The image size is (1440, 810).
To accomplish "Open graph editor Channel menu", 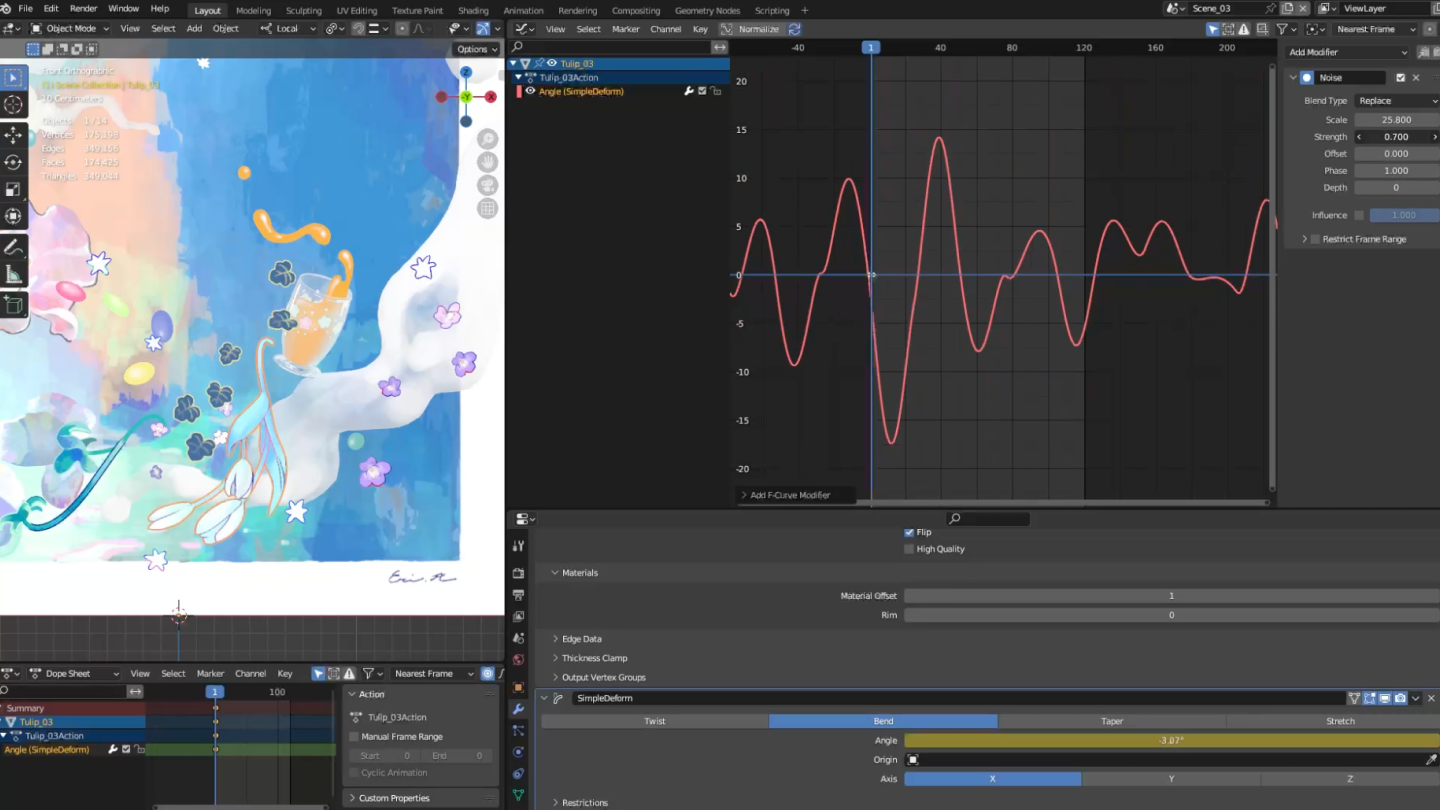I will tap(665, 29).
